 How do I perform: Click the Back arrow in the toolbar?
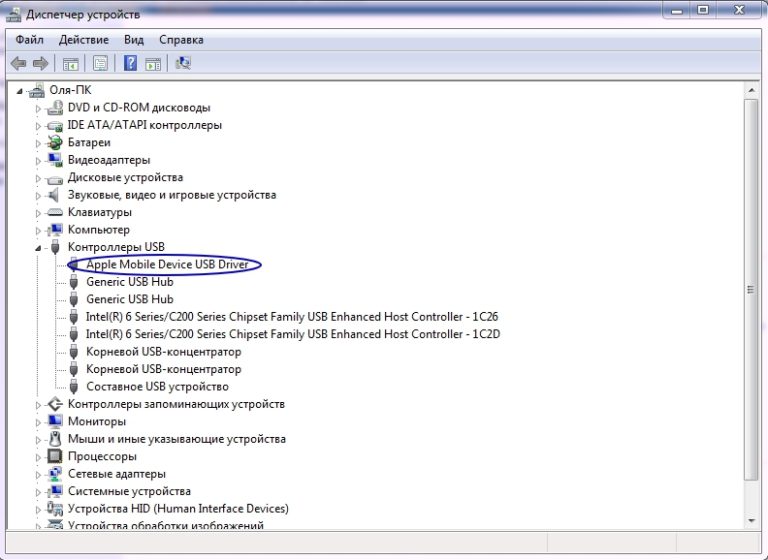(18, 63)
